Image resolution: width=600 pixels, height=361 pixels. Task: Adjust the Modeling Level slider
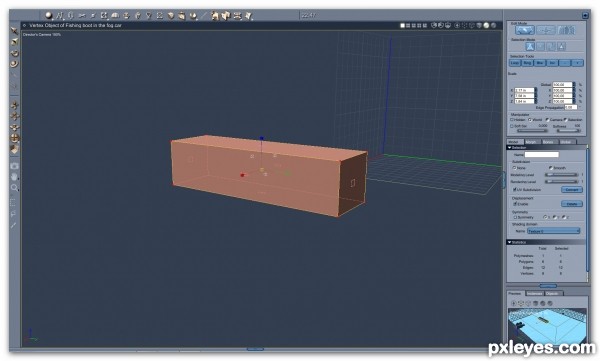pos(561,175)
